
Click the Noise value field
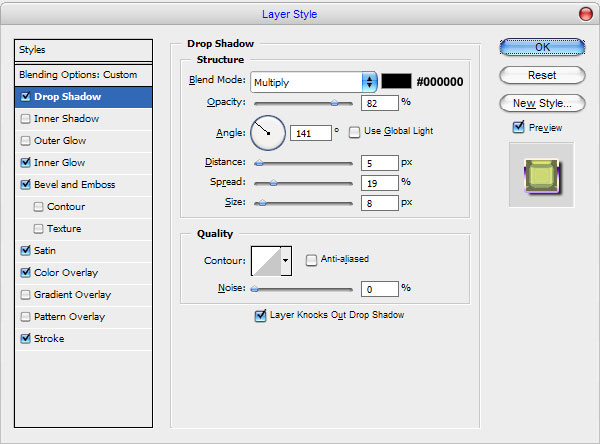click(x=380, y=289)
